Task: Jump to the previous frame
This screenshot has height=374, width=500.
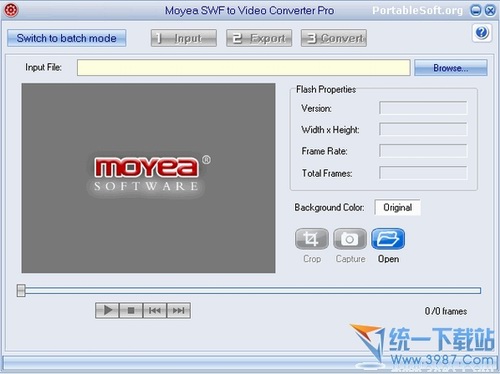Action: click(x=154, y=310)
